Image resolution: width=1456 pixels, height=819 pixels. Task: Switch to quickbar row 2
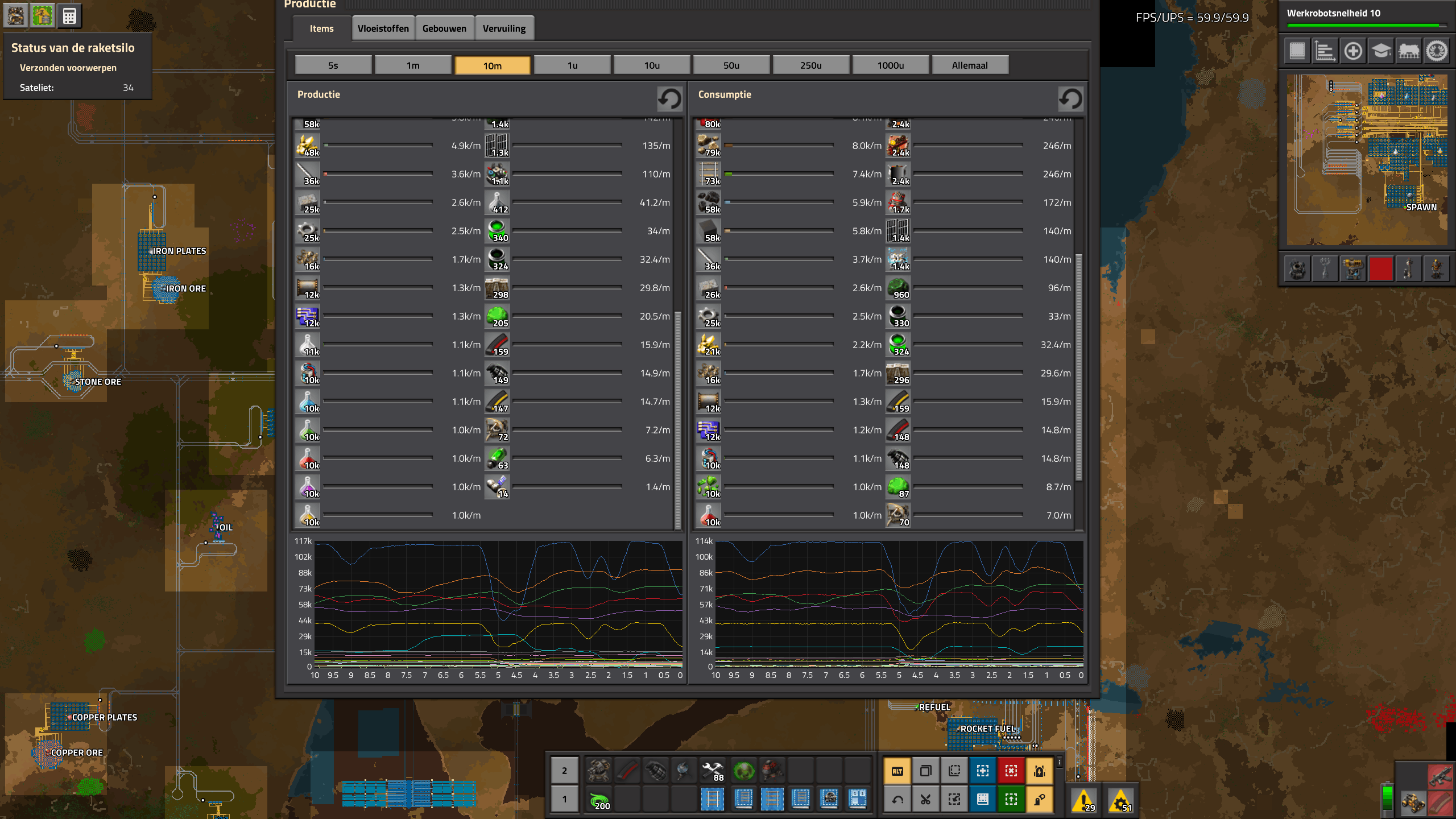pos(565,771)
